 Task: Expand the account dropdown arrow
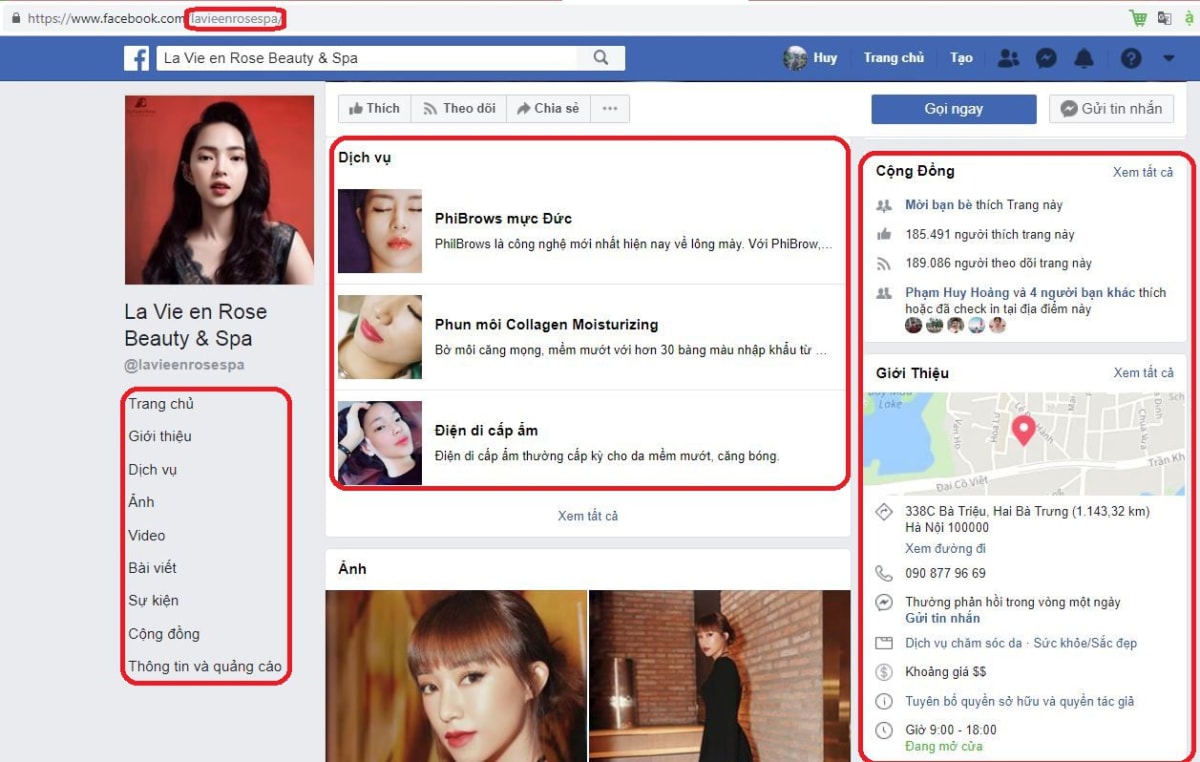(x=1169, y=58)
